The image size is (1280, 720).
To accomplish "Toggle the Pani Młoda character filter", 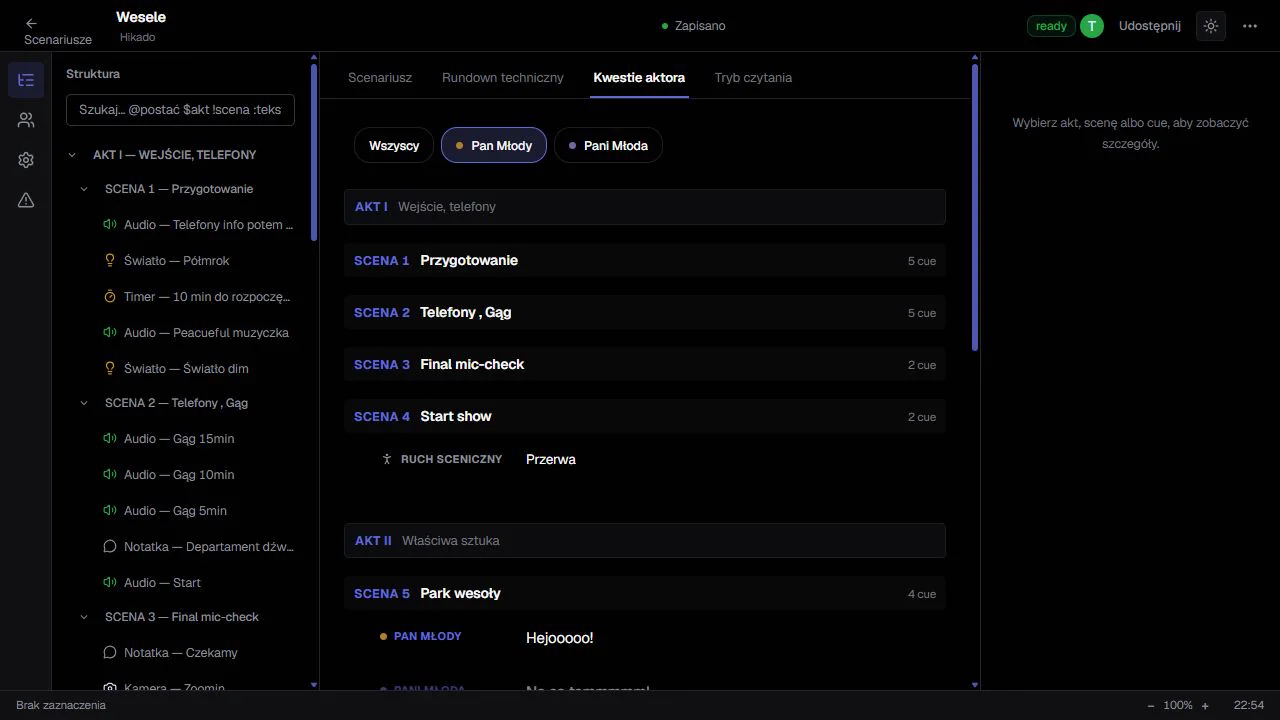I will point(608,145).
